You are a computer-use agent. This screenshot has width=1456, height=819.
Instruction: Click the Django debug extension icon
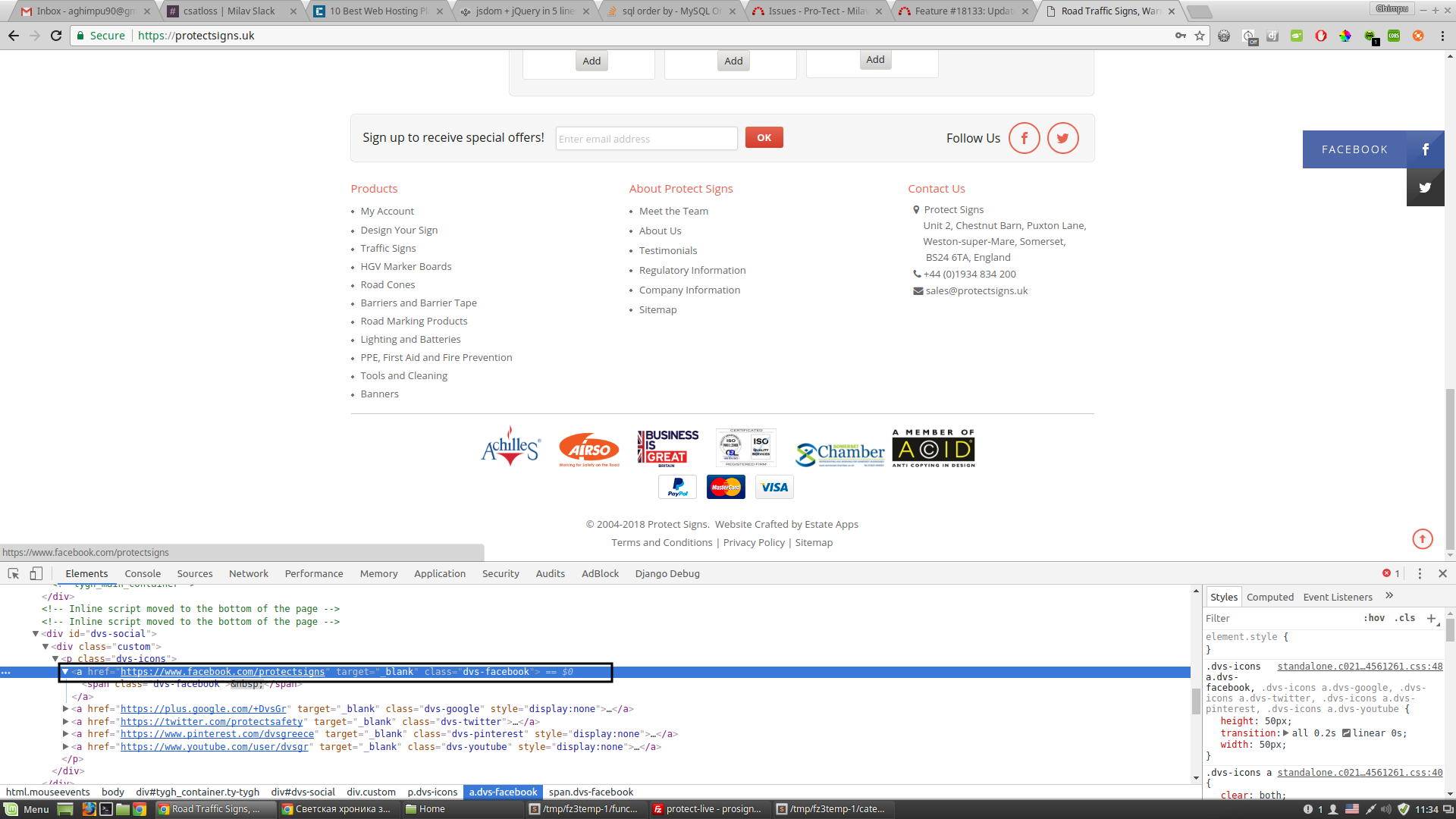[x=1272, y=36]
